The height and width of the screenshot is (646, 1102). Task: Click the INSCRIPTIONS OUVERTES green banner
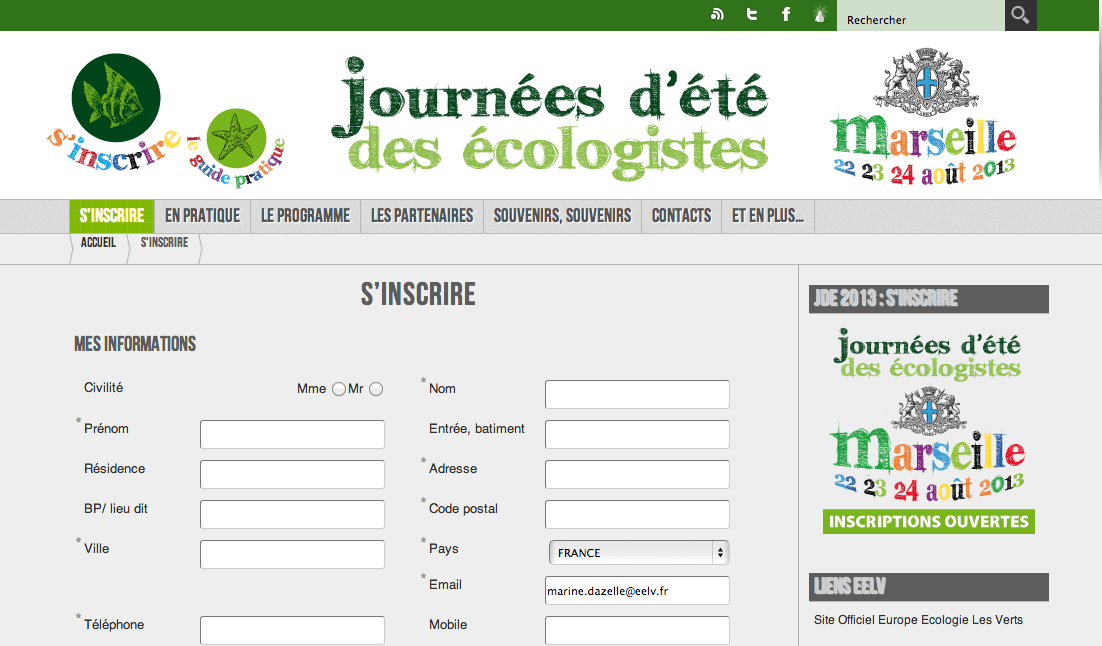[x=928, y=521]
